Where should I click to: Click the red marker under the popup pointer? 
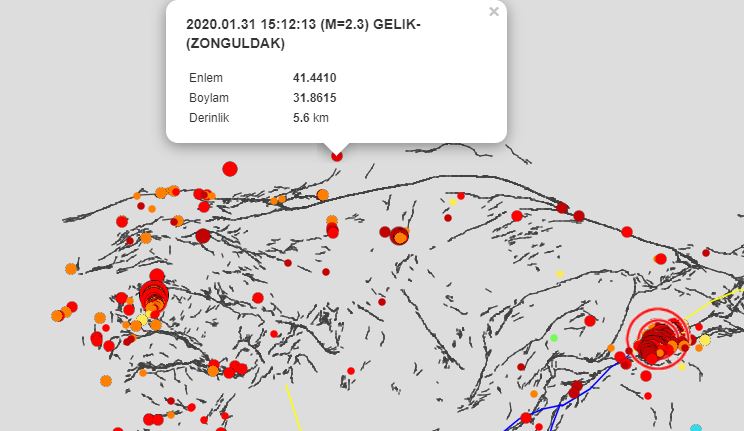[337, 155]
